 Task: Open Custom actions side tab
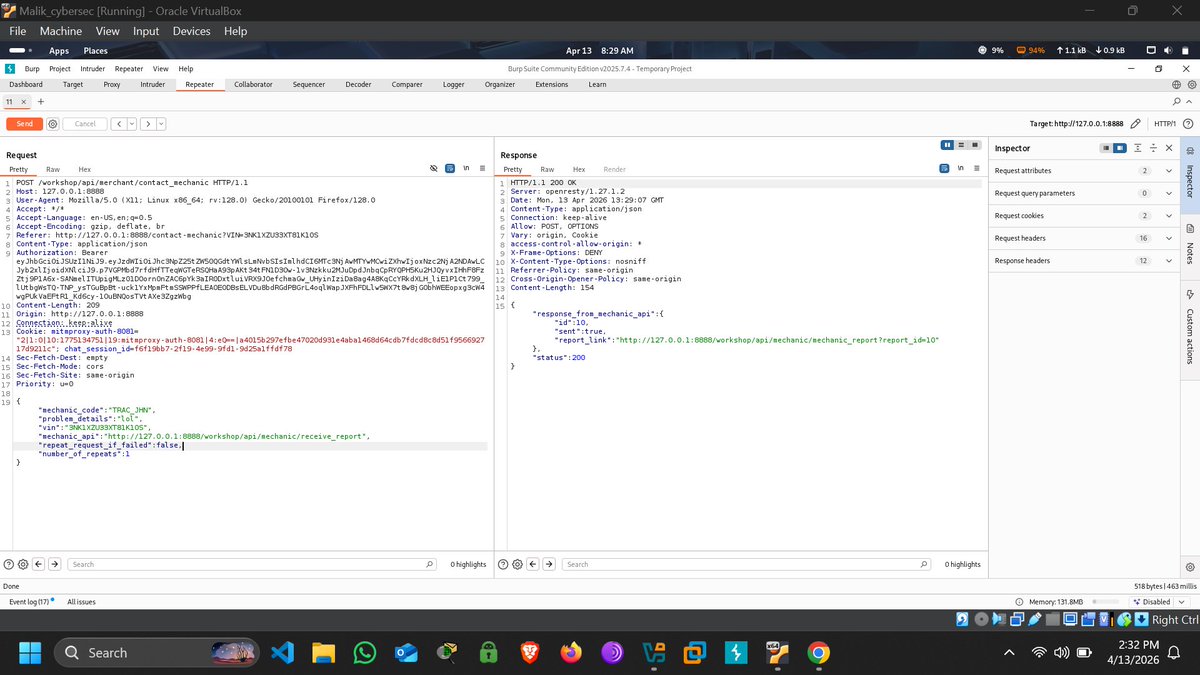pos(1190,329)
